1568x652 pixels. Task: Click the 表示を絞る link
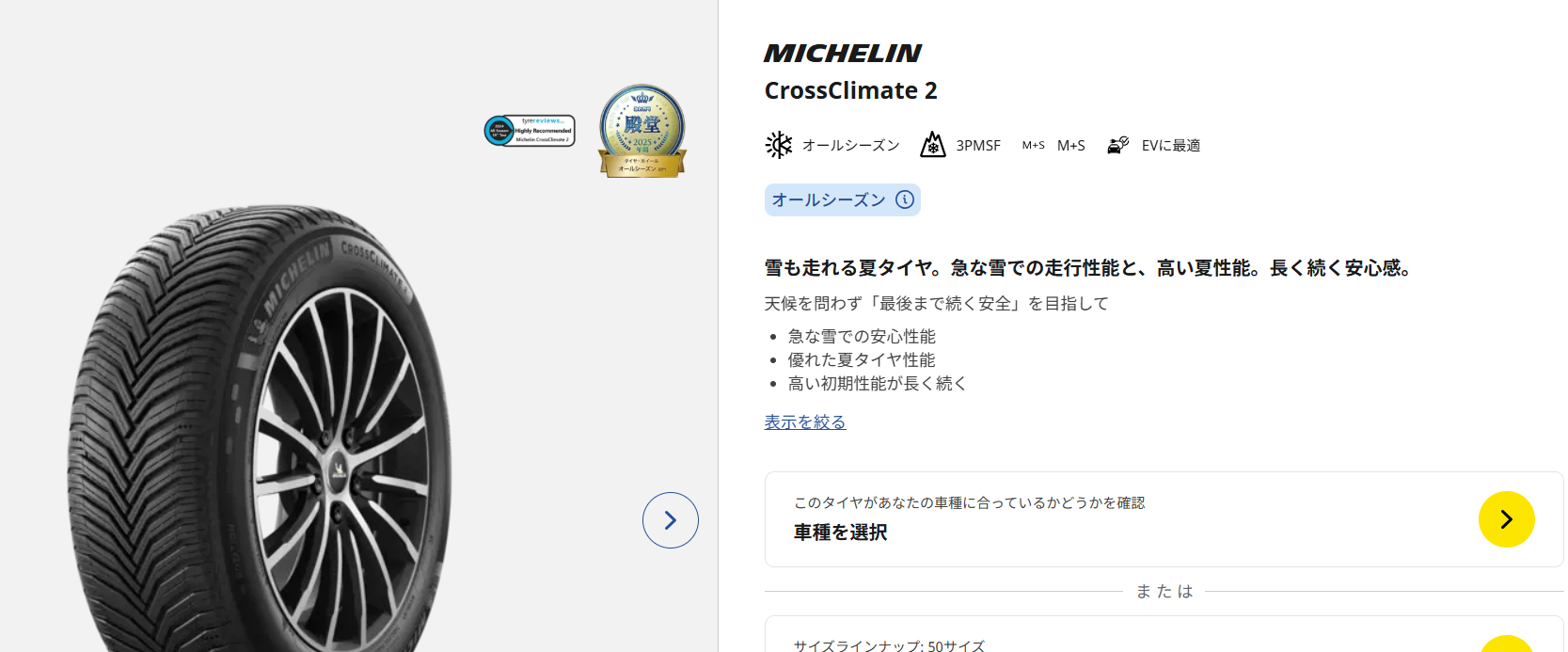[805, 421]
